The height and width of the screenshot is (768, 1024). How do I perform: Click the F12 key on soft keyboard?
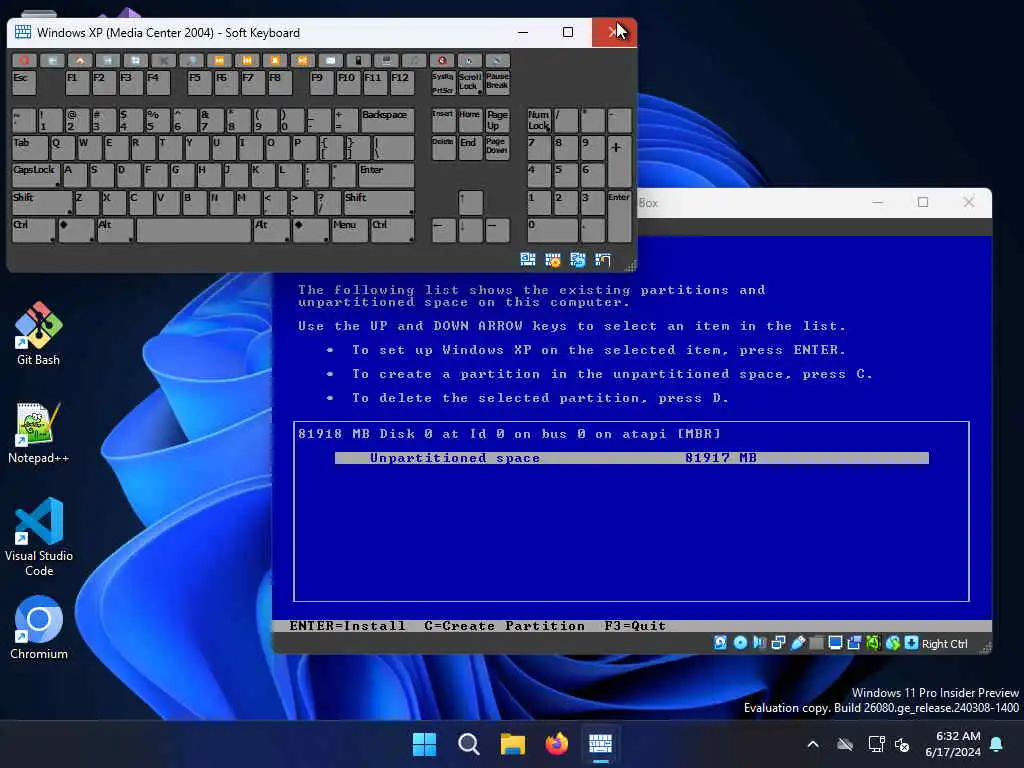pyautogui.click(x=402, y=83)
